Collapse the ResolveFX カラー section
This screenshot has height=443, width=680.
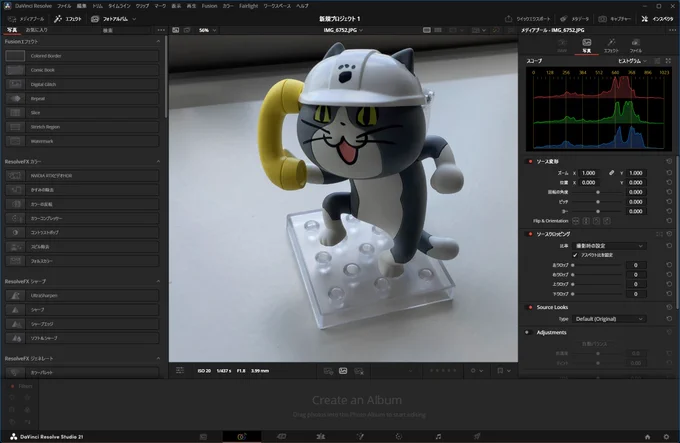point(158,161)
